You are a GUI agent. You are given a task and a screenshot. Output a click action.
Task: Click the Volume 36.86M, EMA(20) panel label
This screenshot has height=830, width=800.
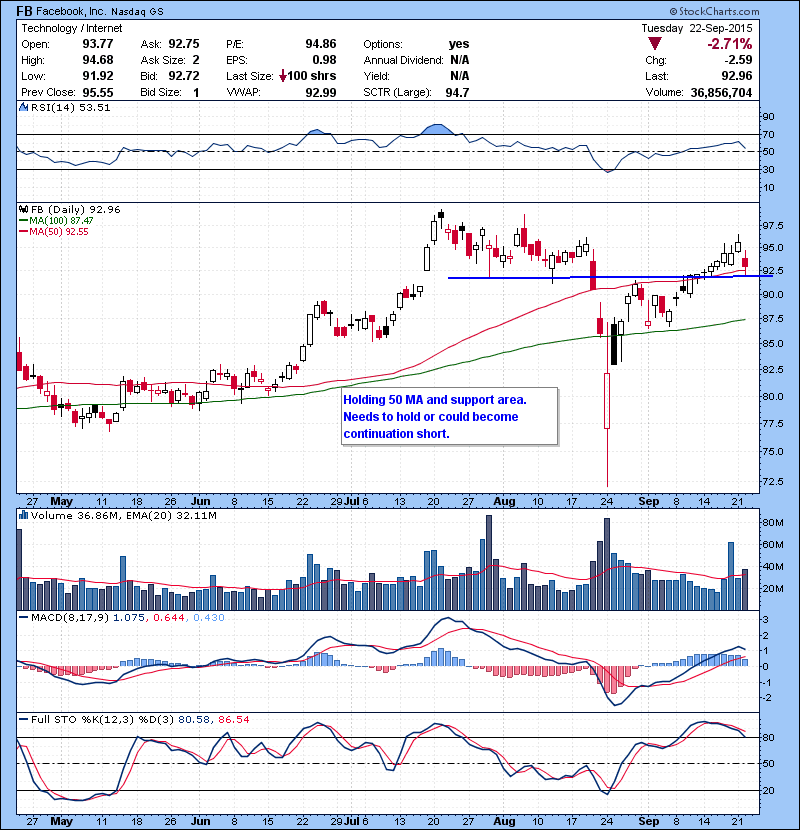click(x=123, y=515)
